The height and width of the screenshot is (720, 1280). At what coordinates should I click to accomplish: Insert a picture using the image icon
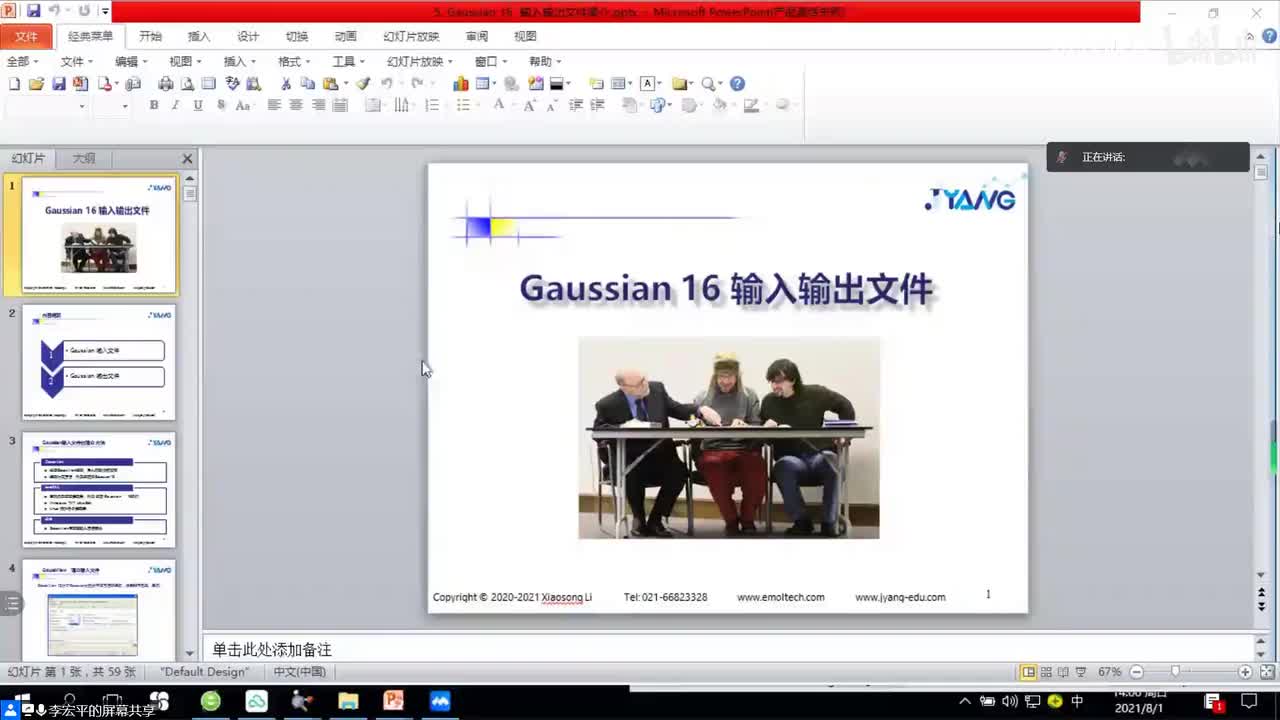(536, 84)
